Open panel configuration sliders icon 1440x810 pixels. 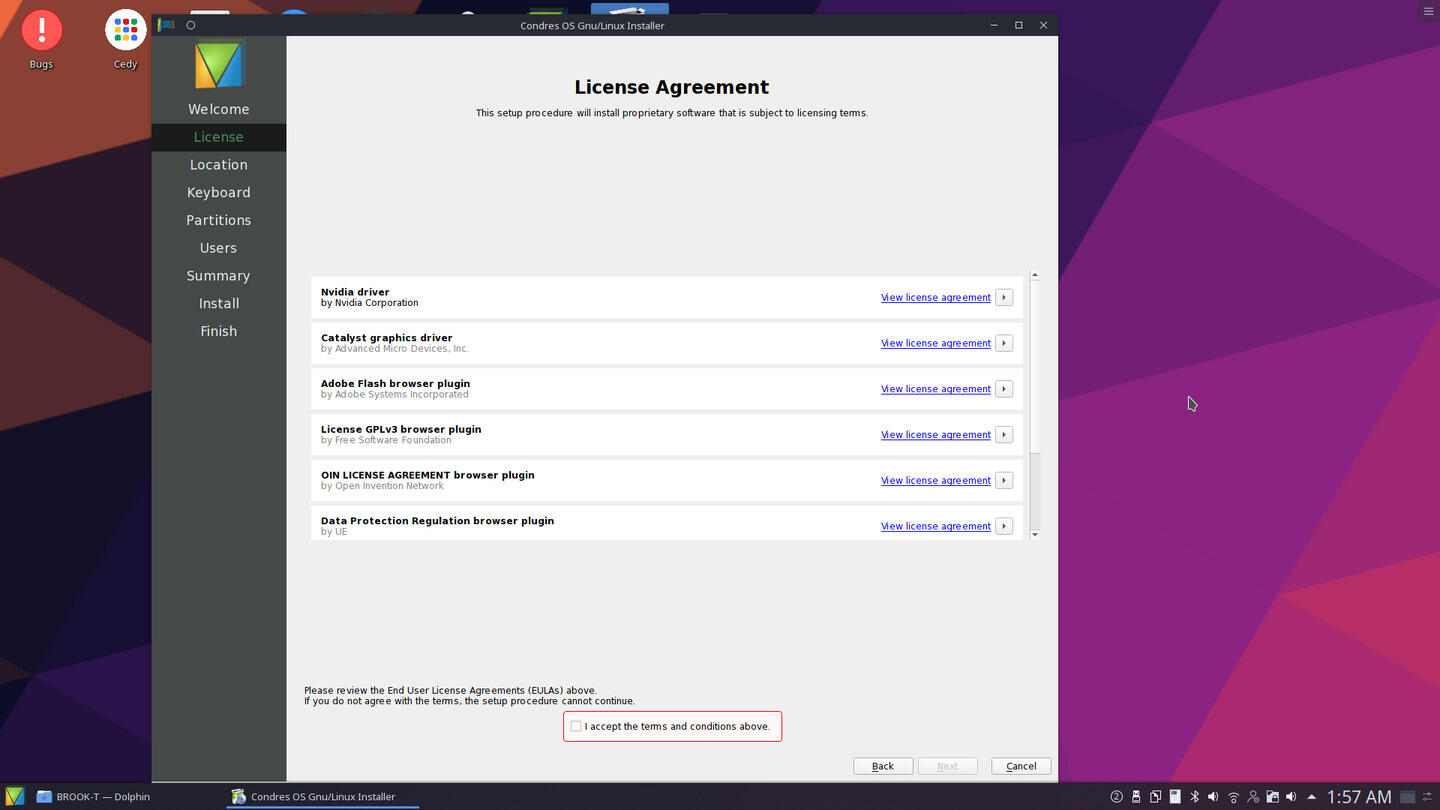point(1427,797)
